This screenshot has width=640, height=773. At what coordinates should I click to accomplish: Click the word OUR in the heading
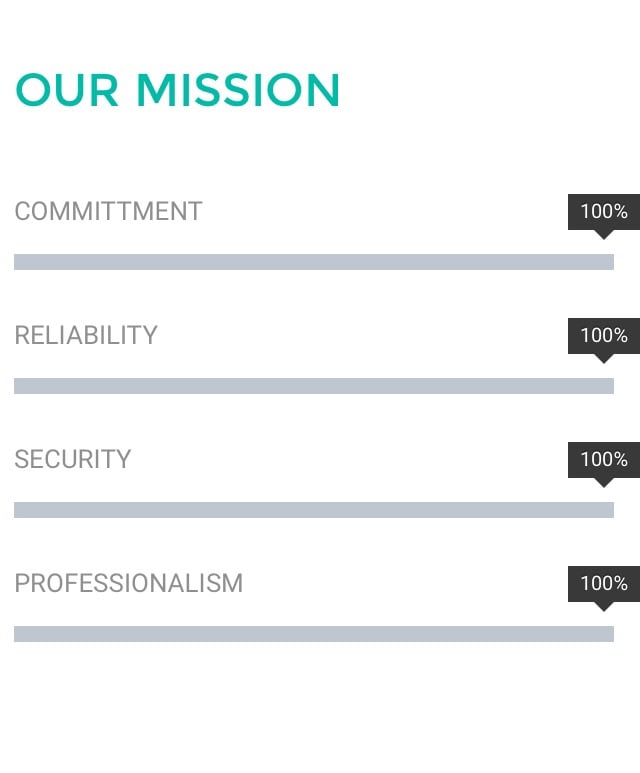click(x=67, y=90)
